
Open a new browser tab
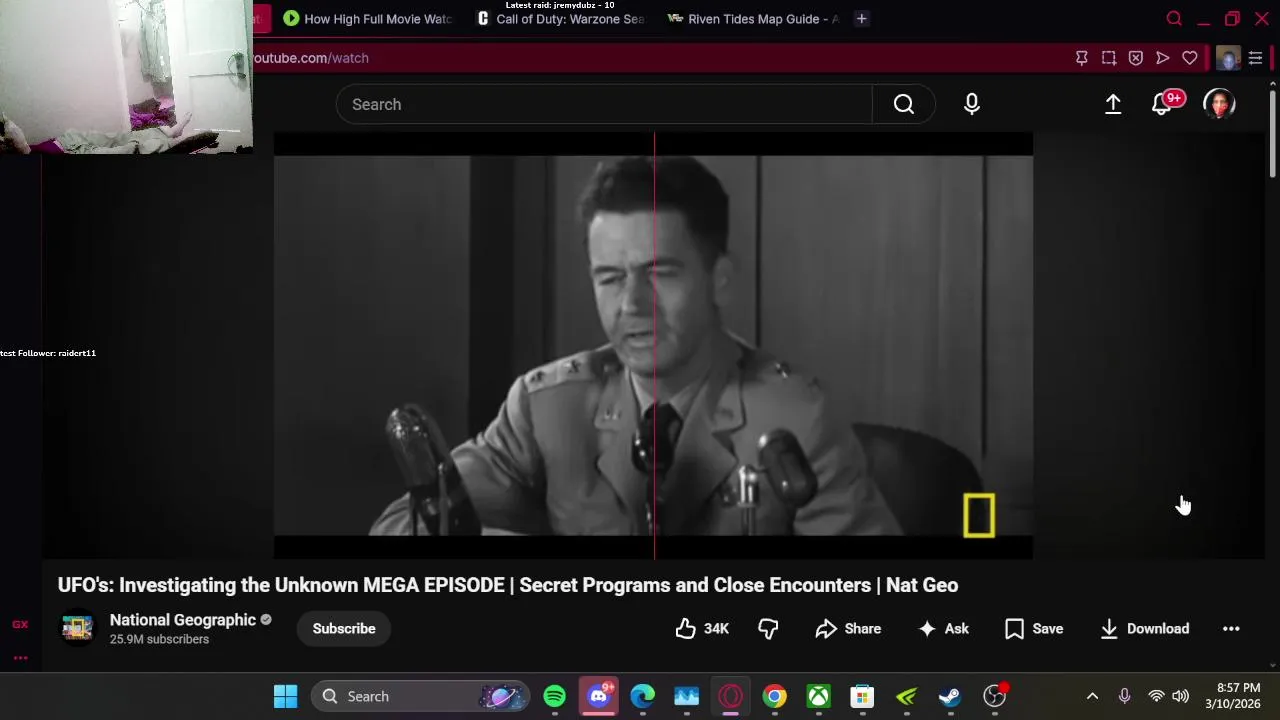click(861, 19)
